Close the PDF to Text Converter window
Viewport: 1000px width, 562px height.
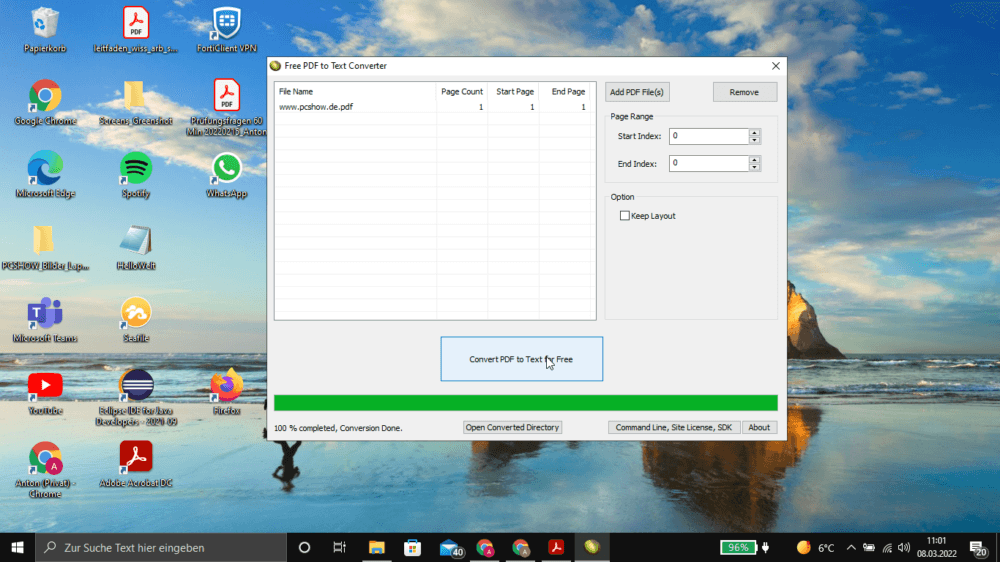(x=776, y=66)
